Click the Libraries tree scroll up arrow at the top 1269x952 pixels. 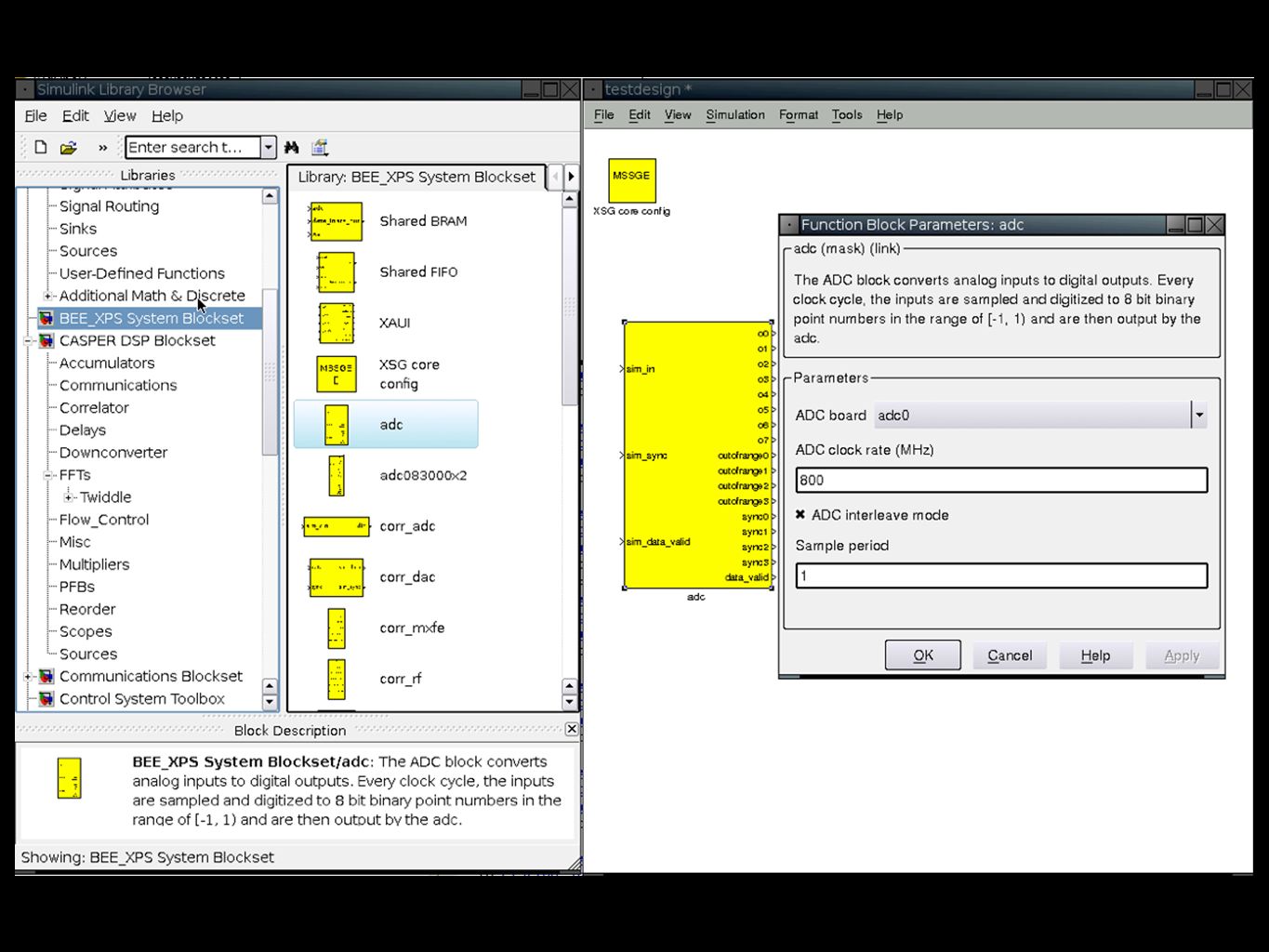(x=270, y=196)
